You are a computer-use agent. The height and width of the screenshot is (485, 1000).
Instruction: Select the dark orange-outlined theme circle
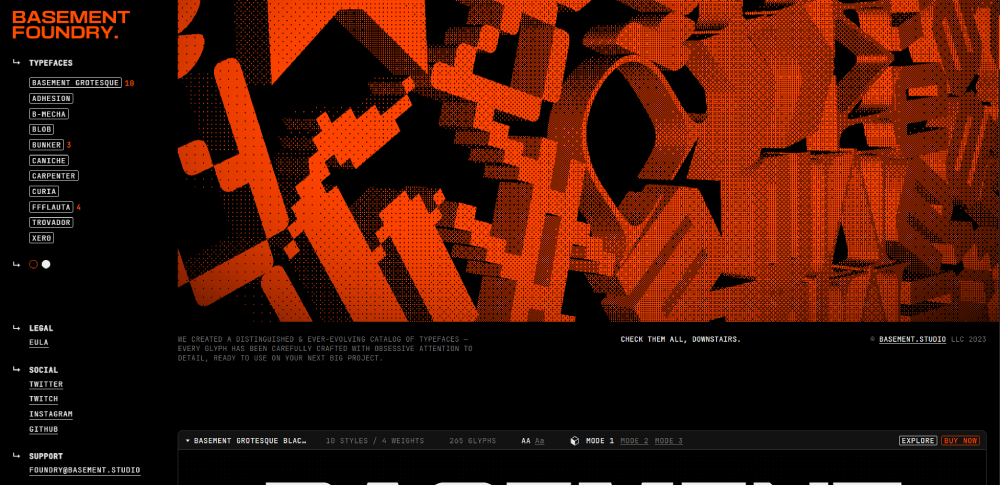coord(33,264)
